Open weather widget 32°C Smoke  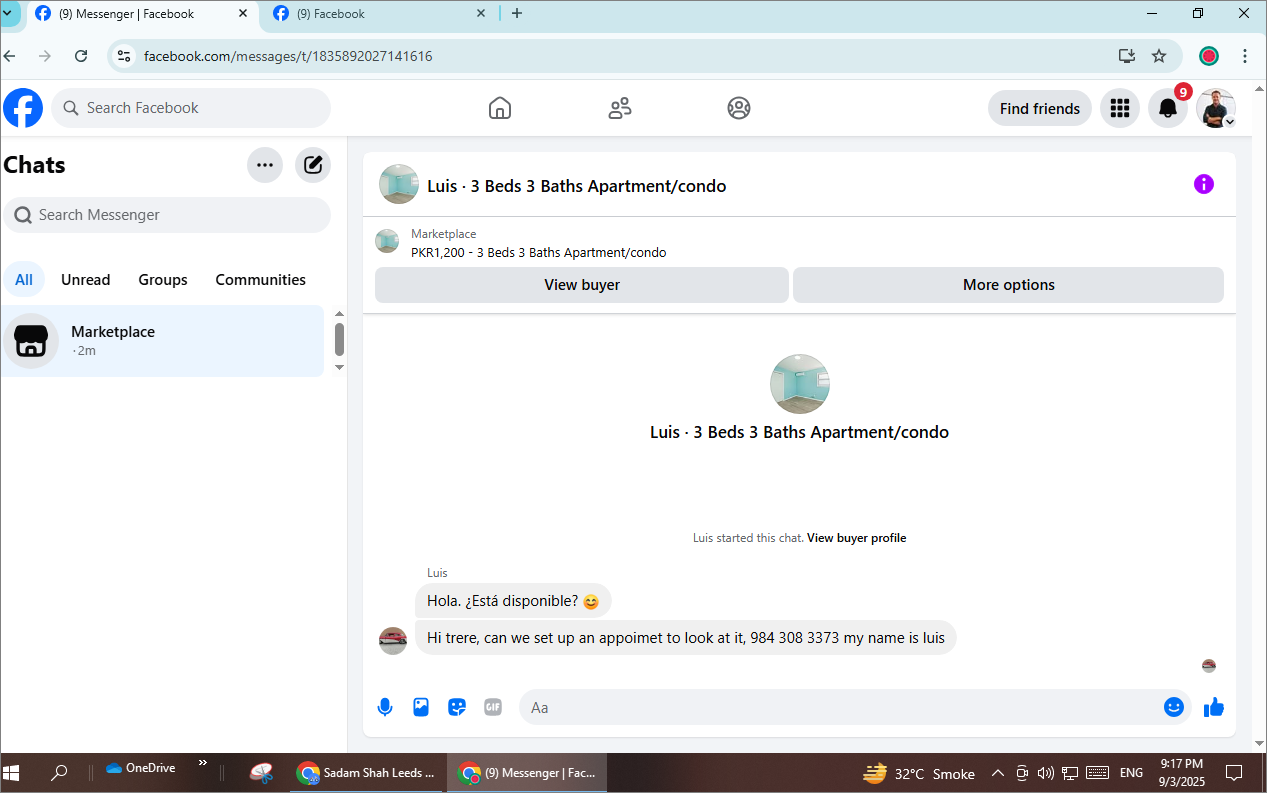tap(919, 773)
